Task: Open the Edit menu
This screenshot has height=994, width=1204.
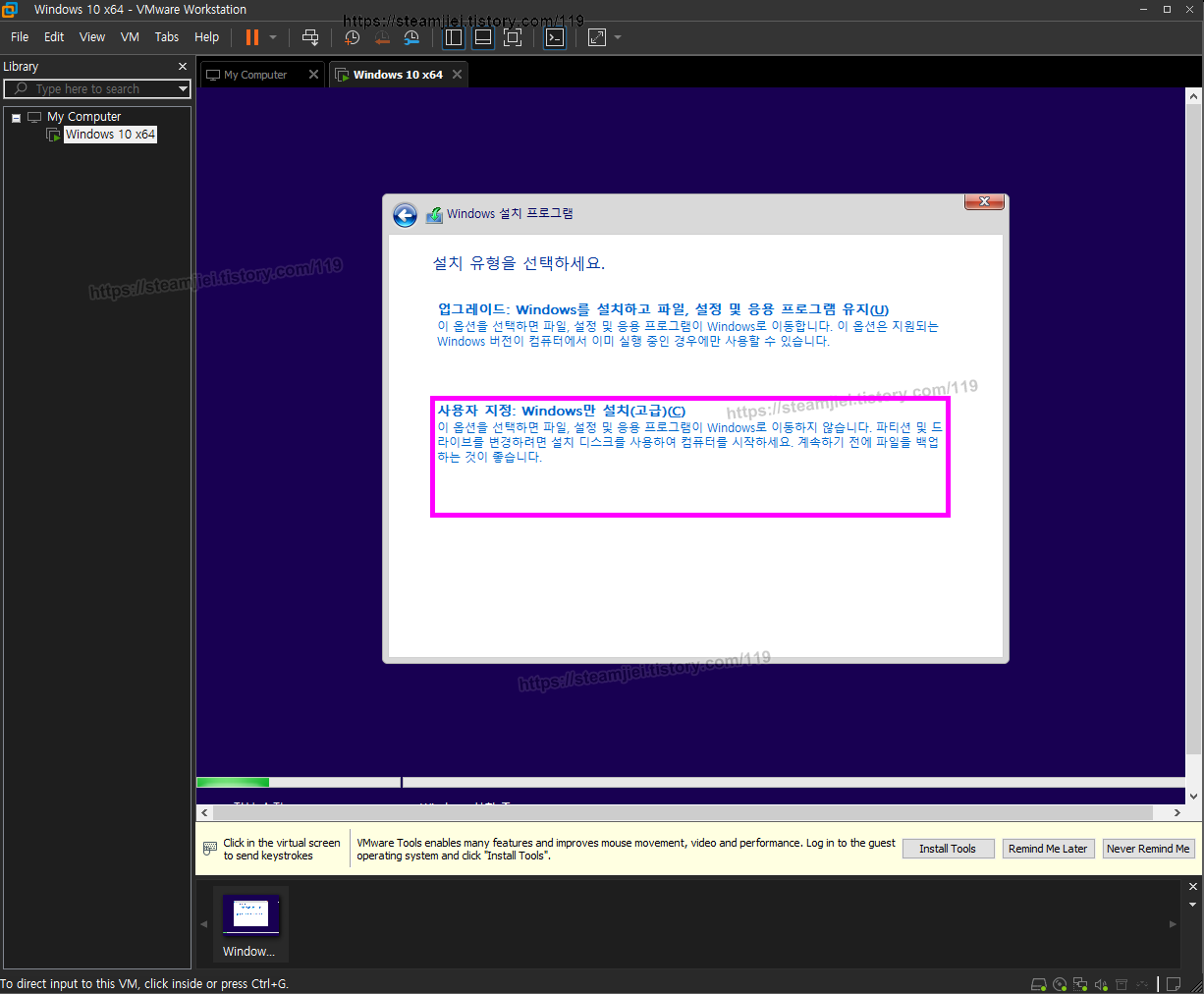Action: [54, 37]
